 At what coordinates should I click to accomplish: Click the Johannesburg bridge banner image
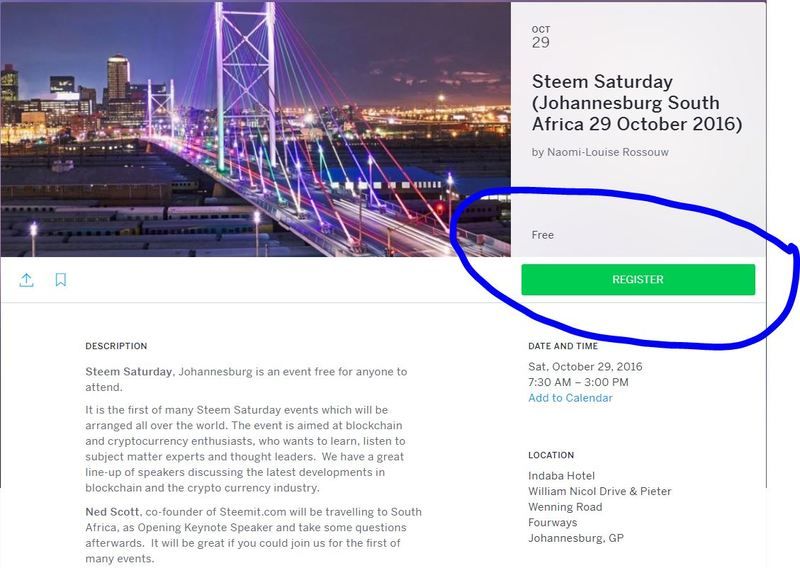tap(255, 128)
